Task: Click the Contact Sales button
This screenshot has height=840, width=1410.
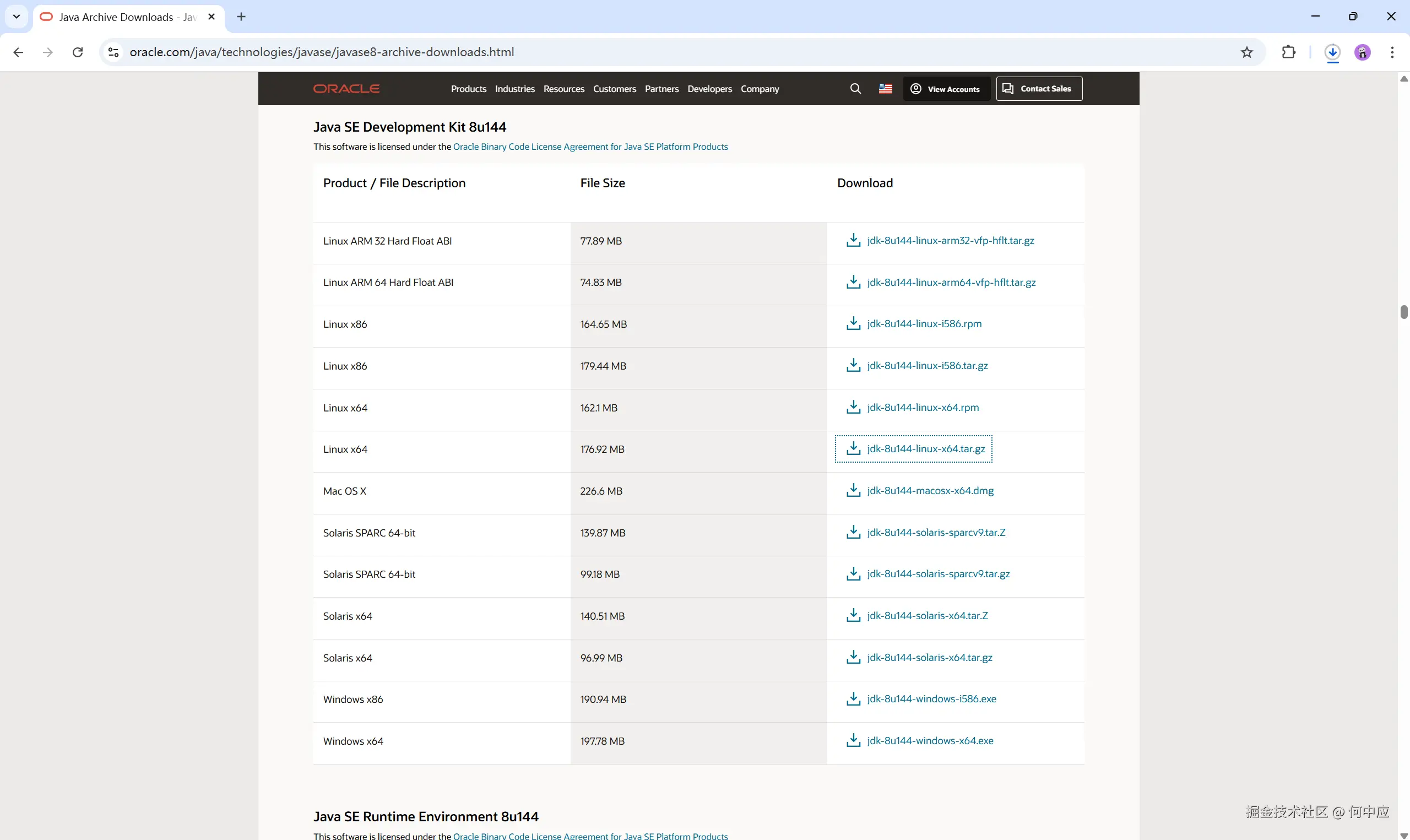Action: coord(1039,89)
